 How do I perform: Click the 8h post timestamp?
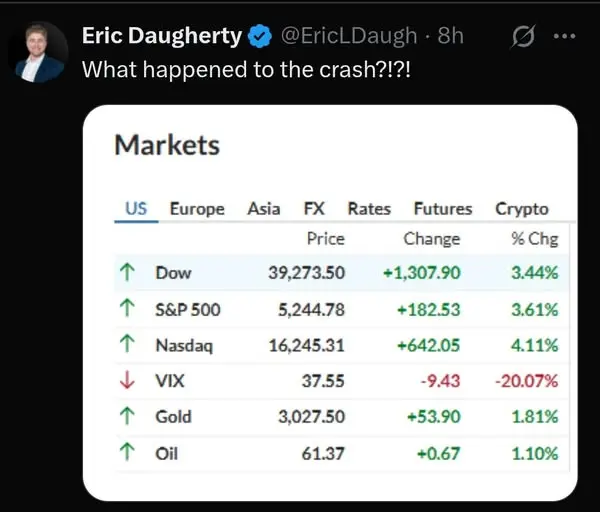(451, 37)
